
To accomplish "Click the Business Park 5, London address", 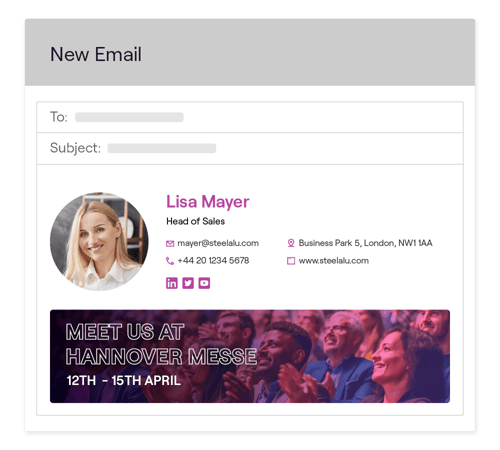I will [x=365, y=243].
